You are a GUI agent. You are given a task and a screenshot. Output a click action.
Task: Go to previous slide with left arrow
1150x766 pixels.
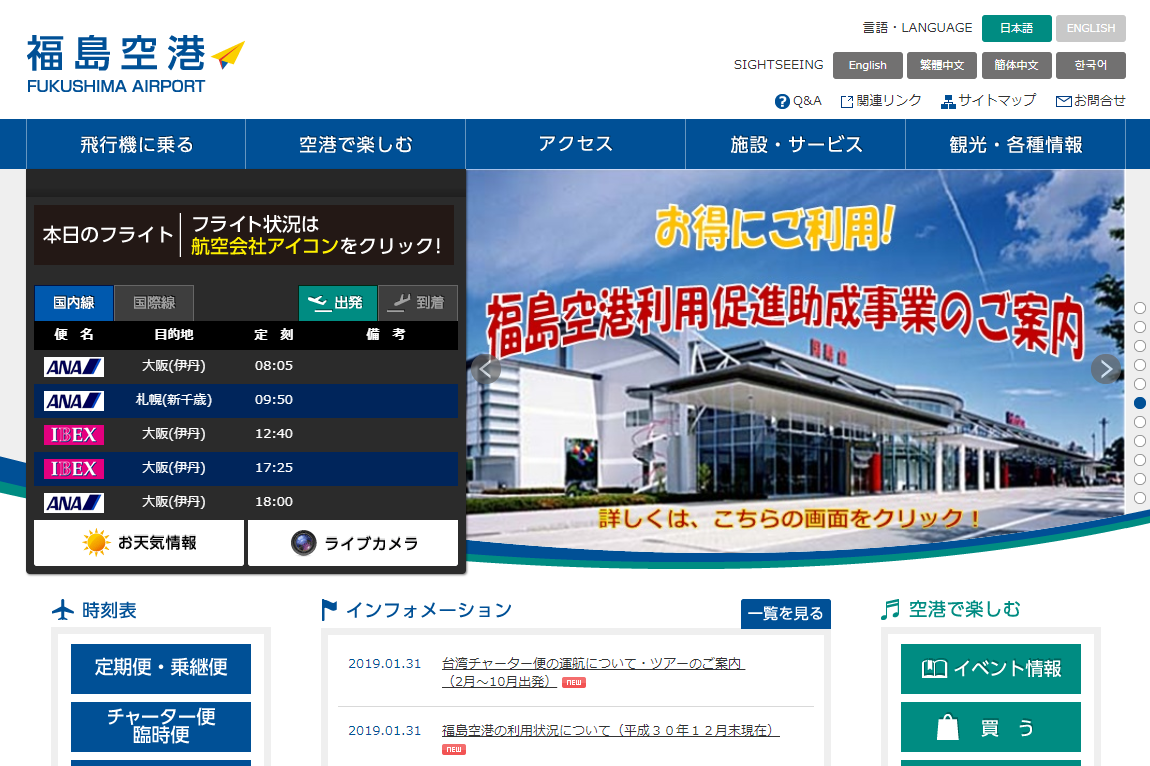tap(486, 369)
